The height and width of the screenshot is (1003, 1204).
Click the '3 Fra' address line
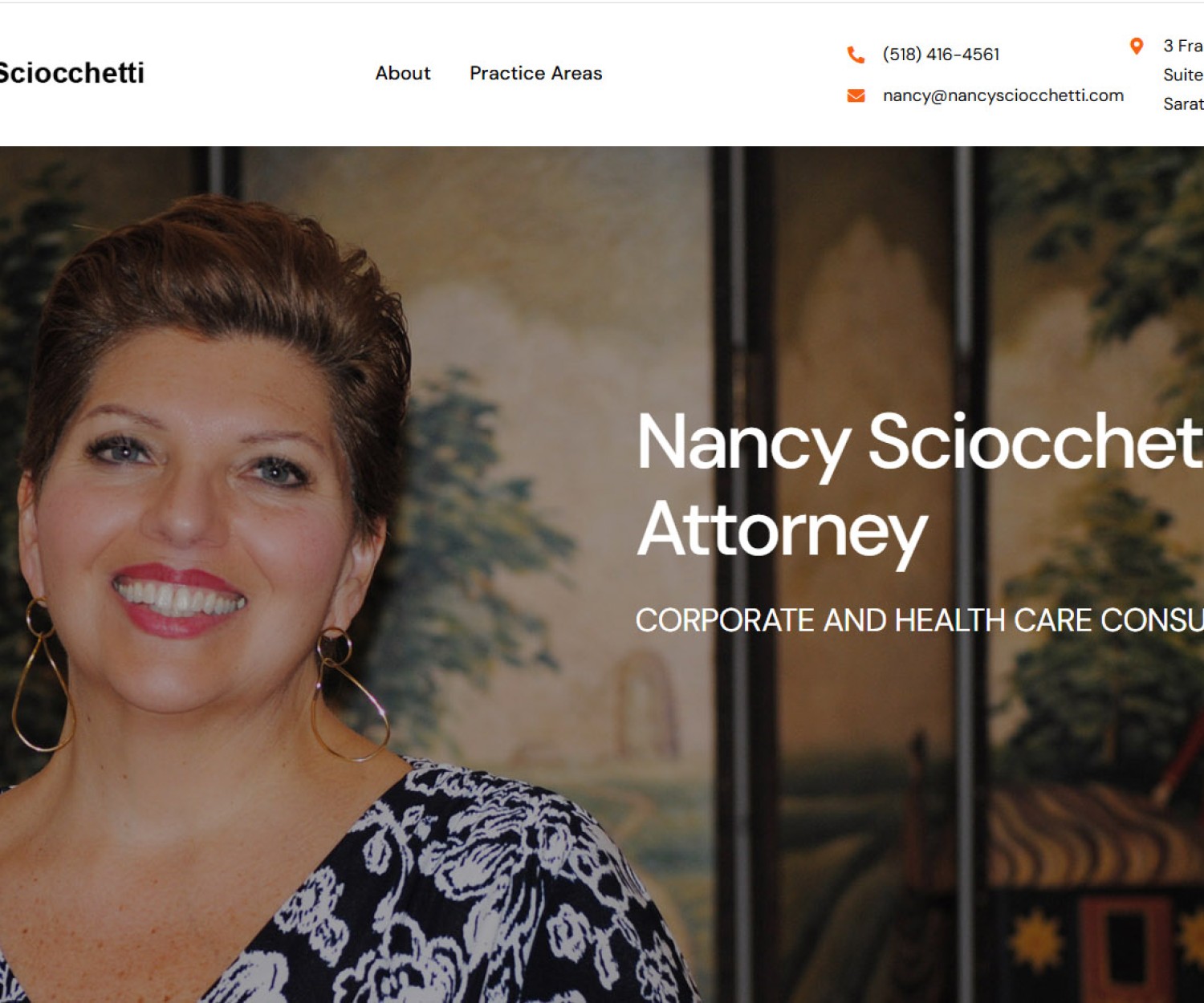(x=1183, y=46)
